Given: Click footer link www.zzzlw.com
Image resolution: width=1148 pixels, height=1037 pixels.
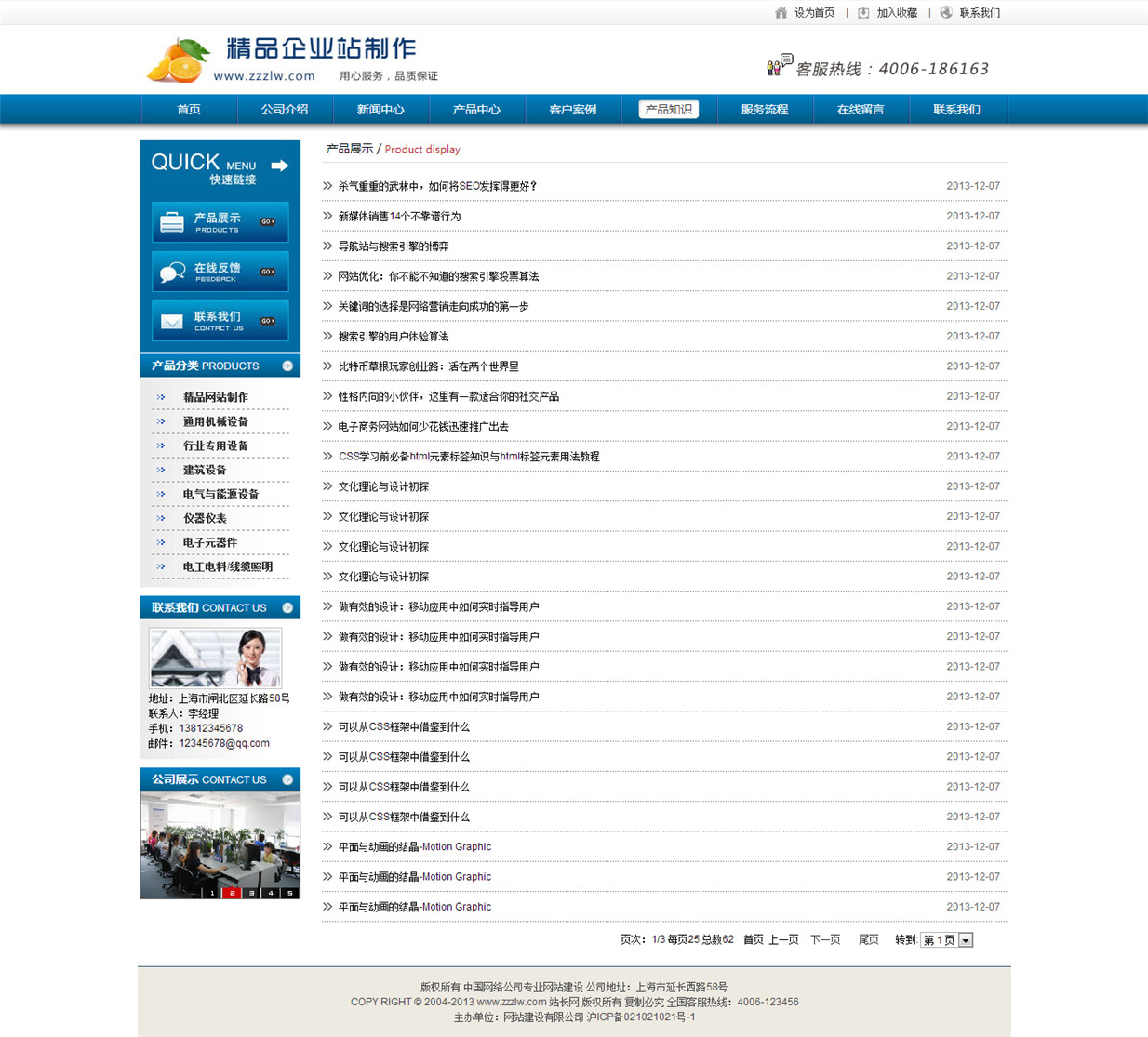Looking at the screenshot, I should (511, 1002).
